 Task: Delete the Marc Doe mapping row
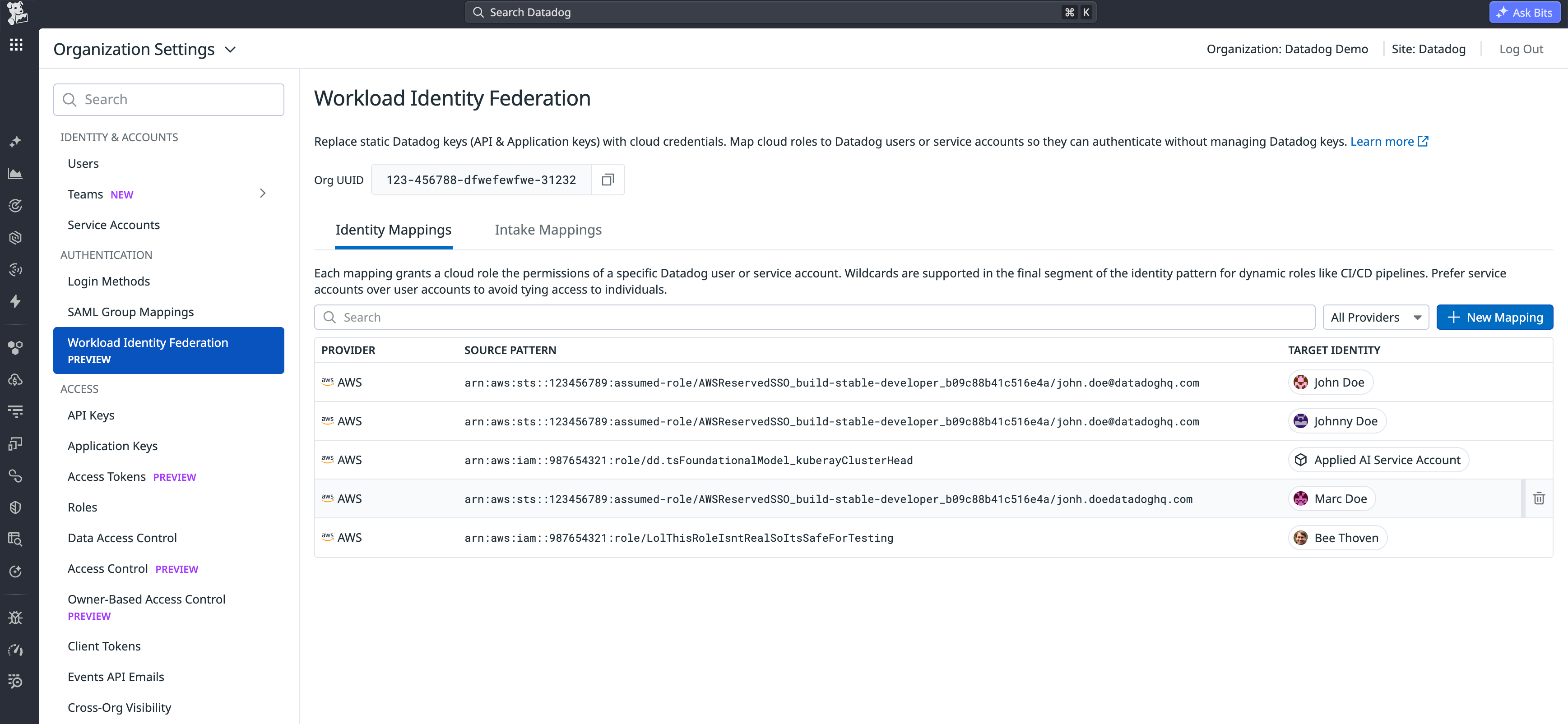(1539, 498)
